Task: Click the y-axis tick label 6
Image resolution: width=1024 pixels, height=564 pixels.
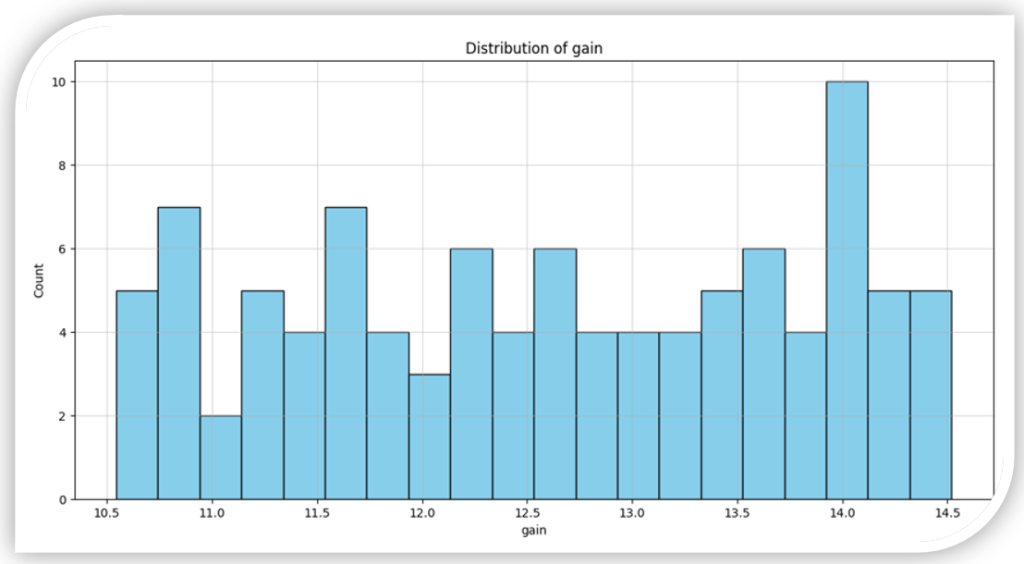Action: tap(63, 249)
